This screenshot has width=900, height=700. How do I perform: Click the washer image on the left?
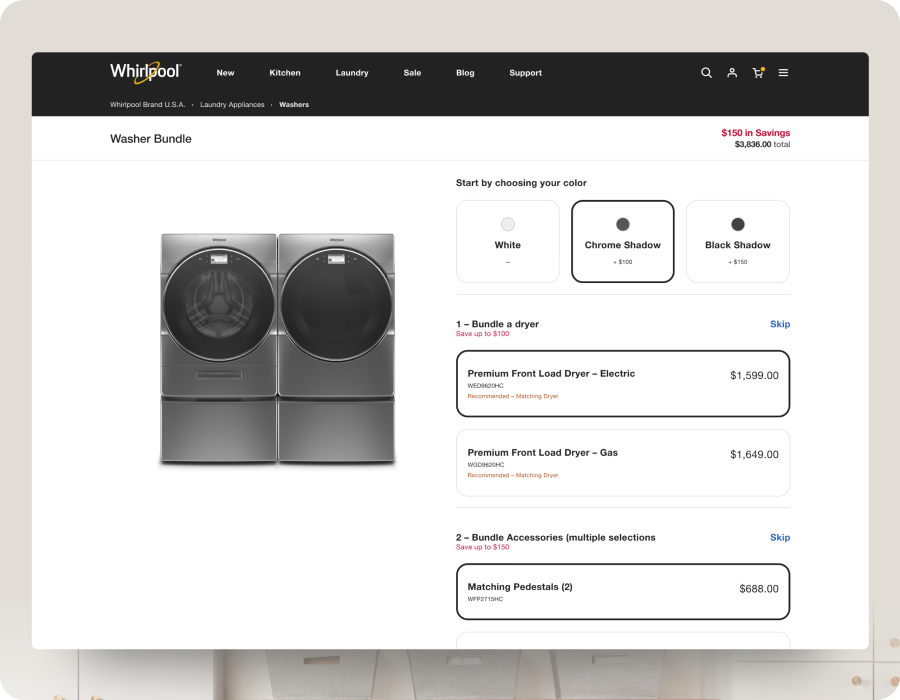pos(218,348)
